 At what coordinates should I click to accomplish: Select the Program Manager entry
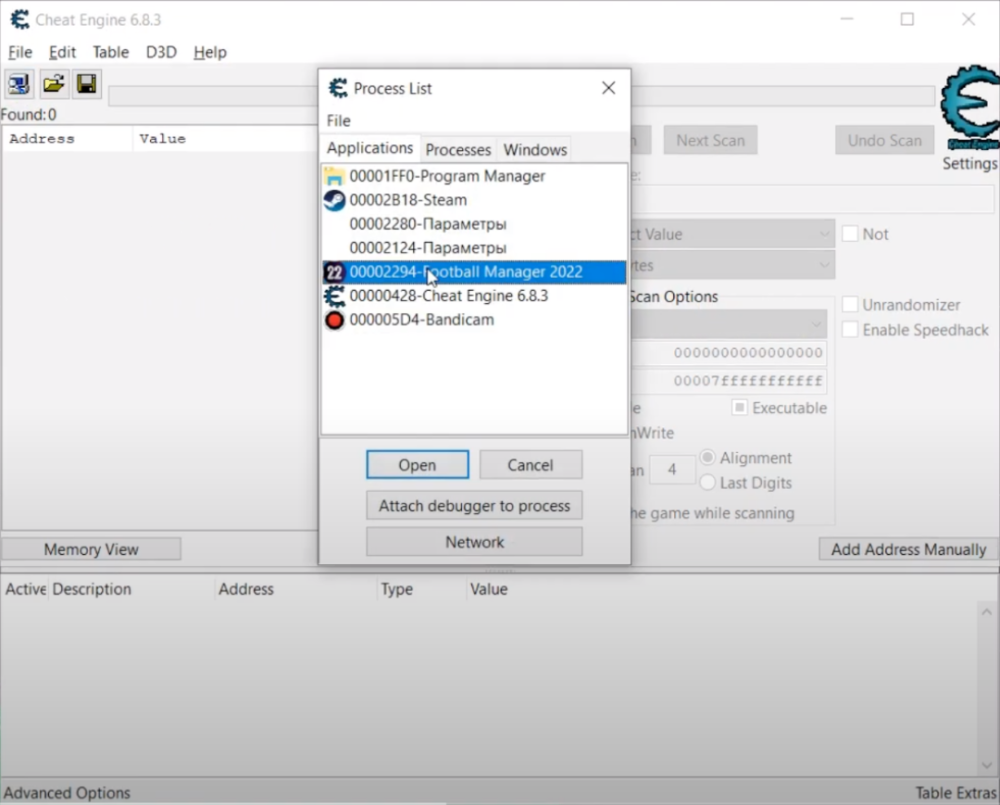click(x=447, y=176)
